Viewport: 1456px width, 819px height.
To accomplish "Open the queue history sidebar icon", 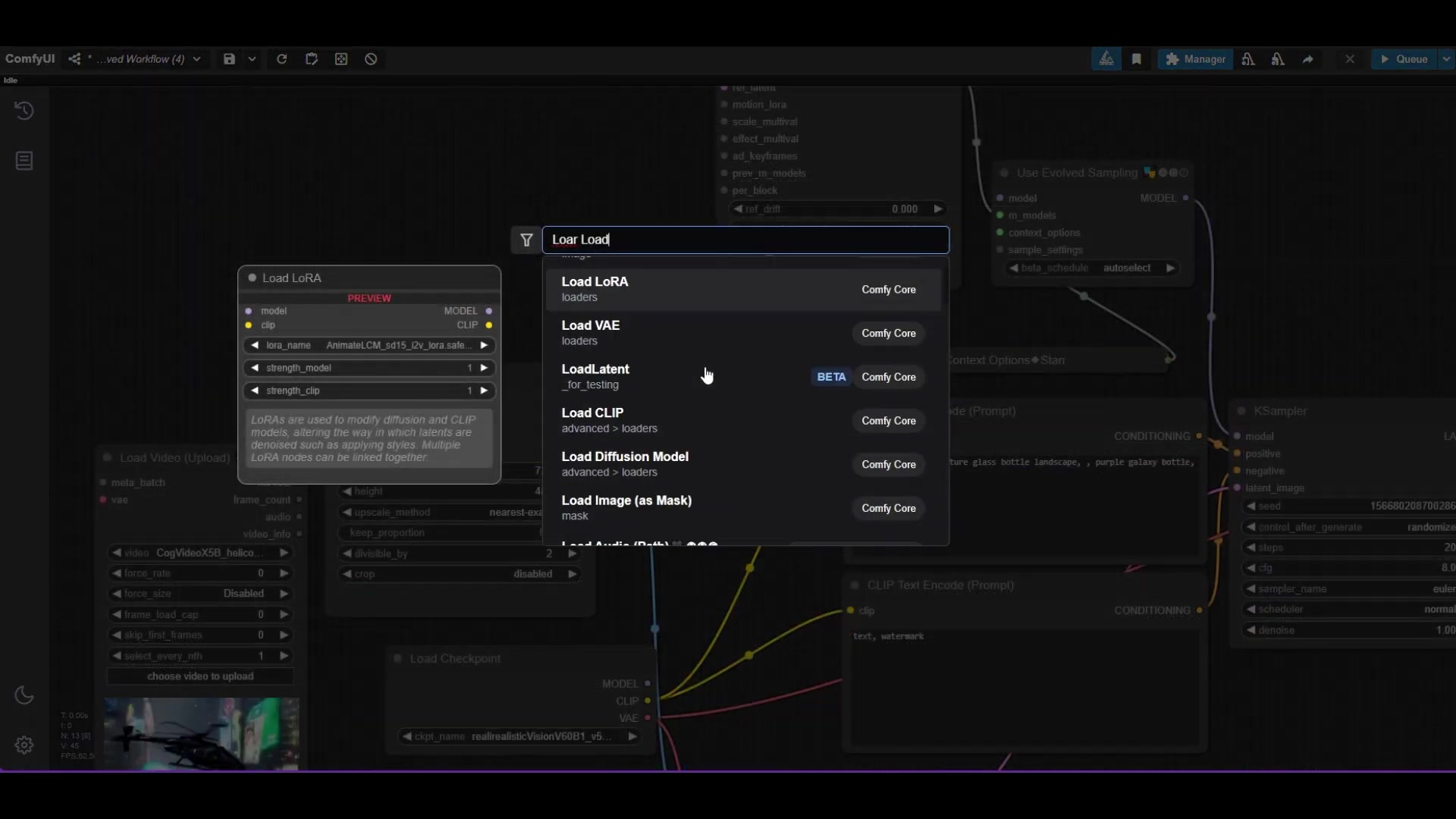I will pos(24,111).
